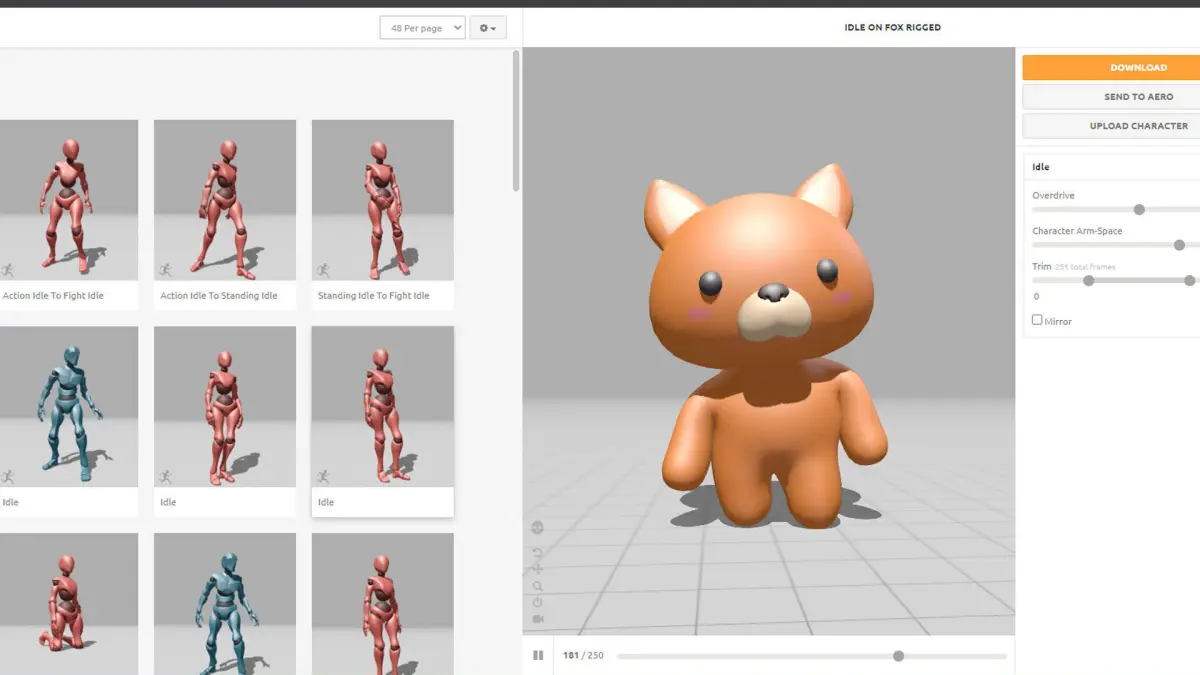Screen dimensions: 1200x675
Task: Click the animation timeline scrubber handle
Action: coord(898,656)
